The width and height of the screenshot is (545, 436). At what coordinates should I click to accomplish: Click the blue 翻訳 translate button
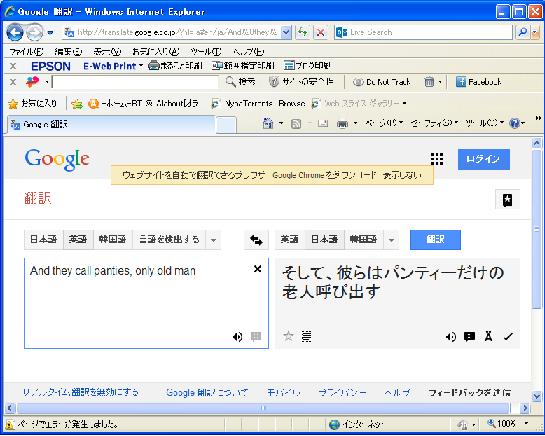[435, 240]
